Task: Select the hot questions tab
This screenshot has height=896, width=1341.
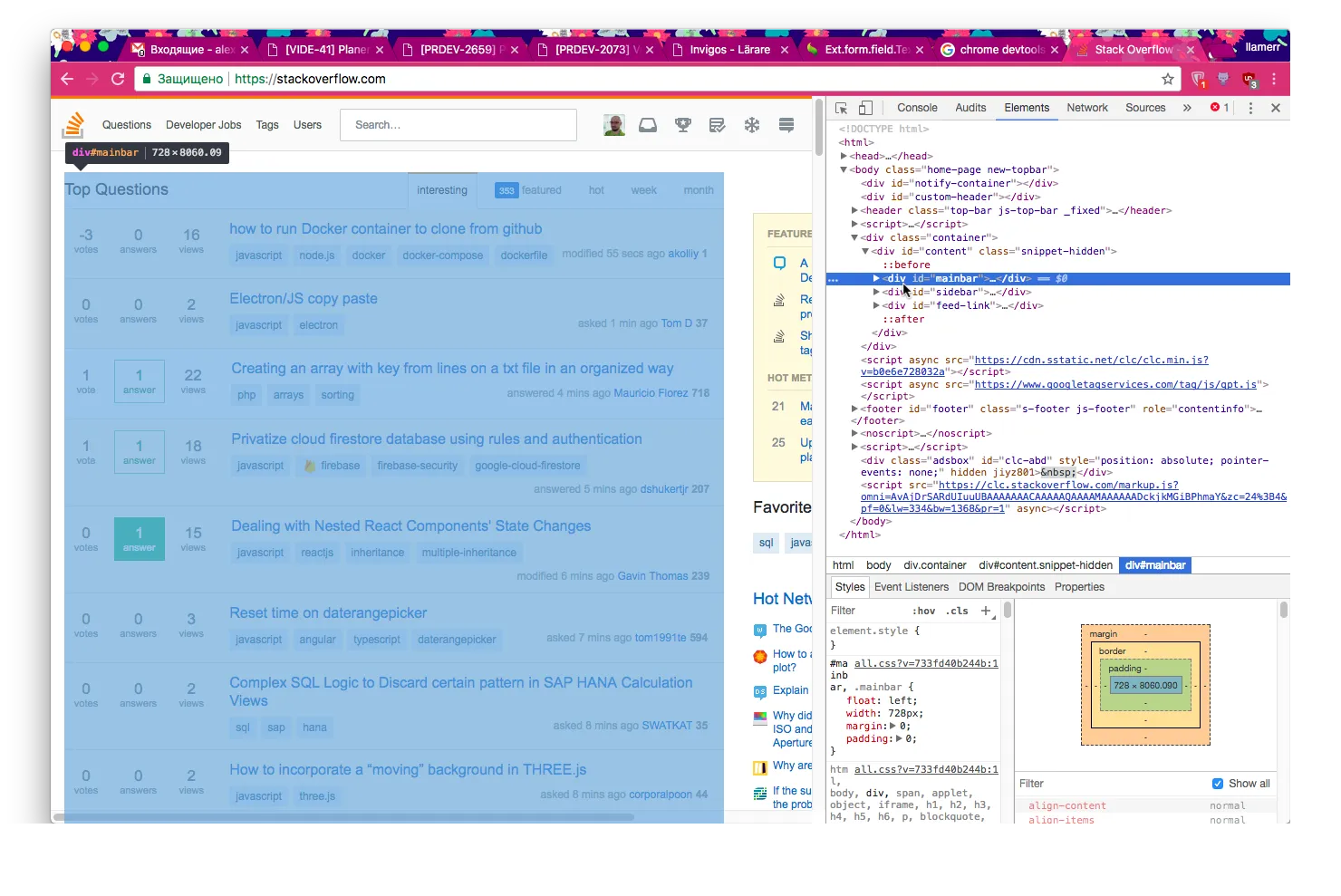Action: (596, 190)
